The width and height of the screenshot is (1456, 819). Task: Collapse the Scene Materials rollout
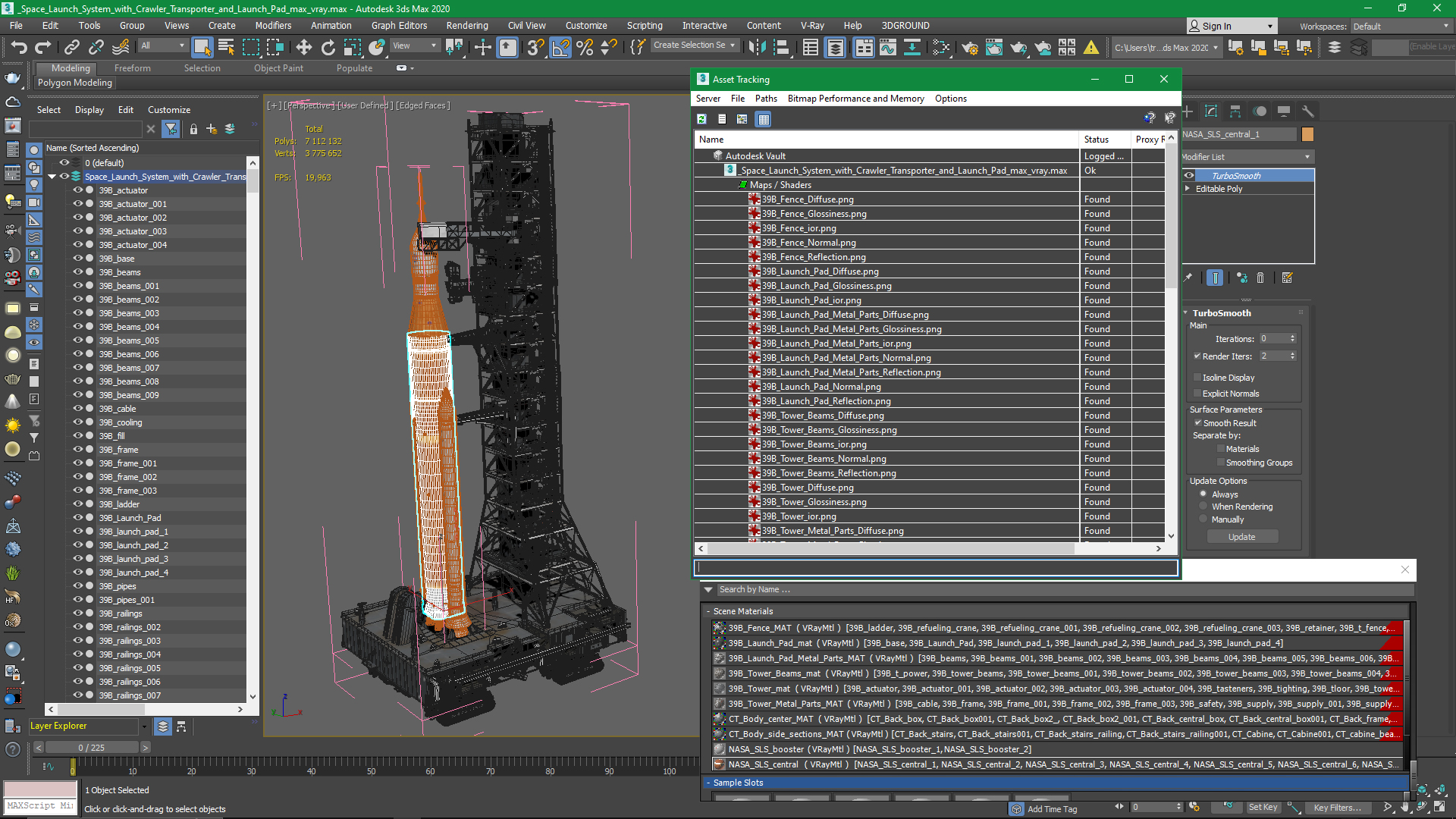click(x=708, y=611)
